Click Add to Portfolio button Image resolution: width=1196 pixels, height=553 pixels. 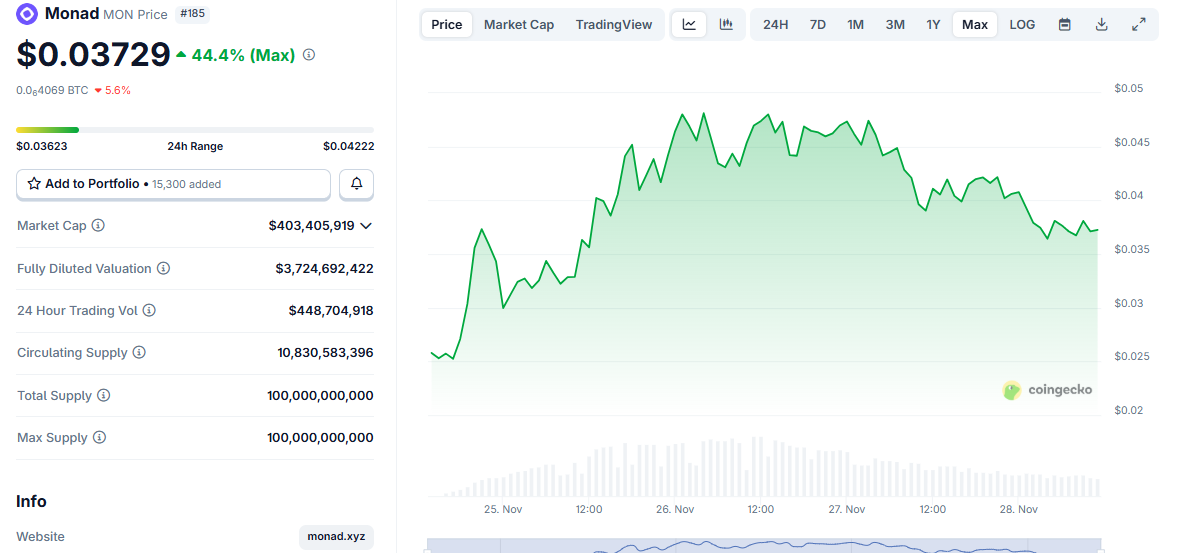click(173, 184)
